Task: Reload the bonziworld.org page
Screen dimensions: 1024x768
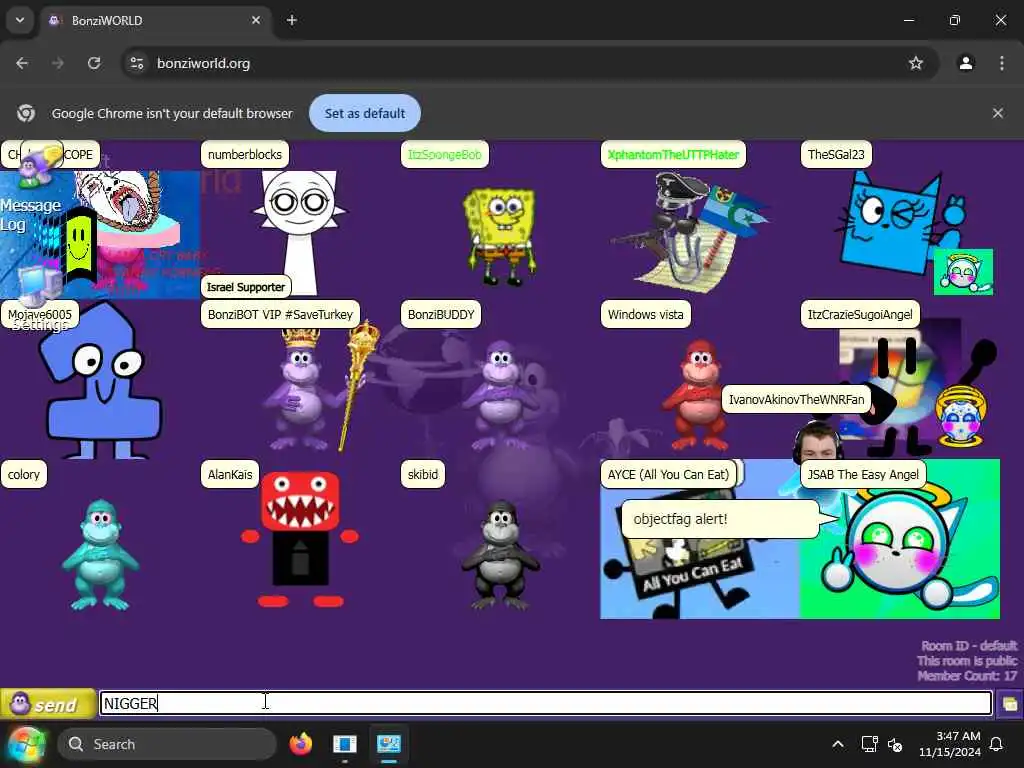Action: 94,63
